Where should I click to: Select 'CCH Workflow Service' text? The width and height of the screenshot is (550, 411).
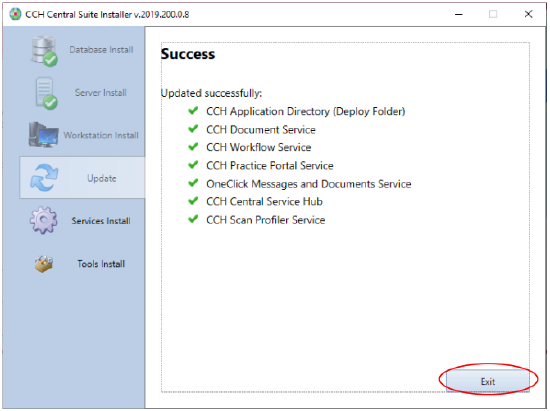(x=259, y=147)
